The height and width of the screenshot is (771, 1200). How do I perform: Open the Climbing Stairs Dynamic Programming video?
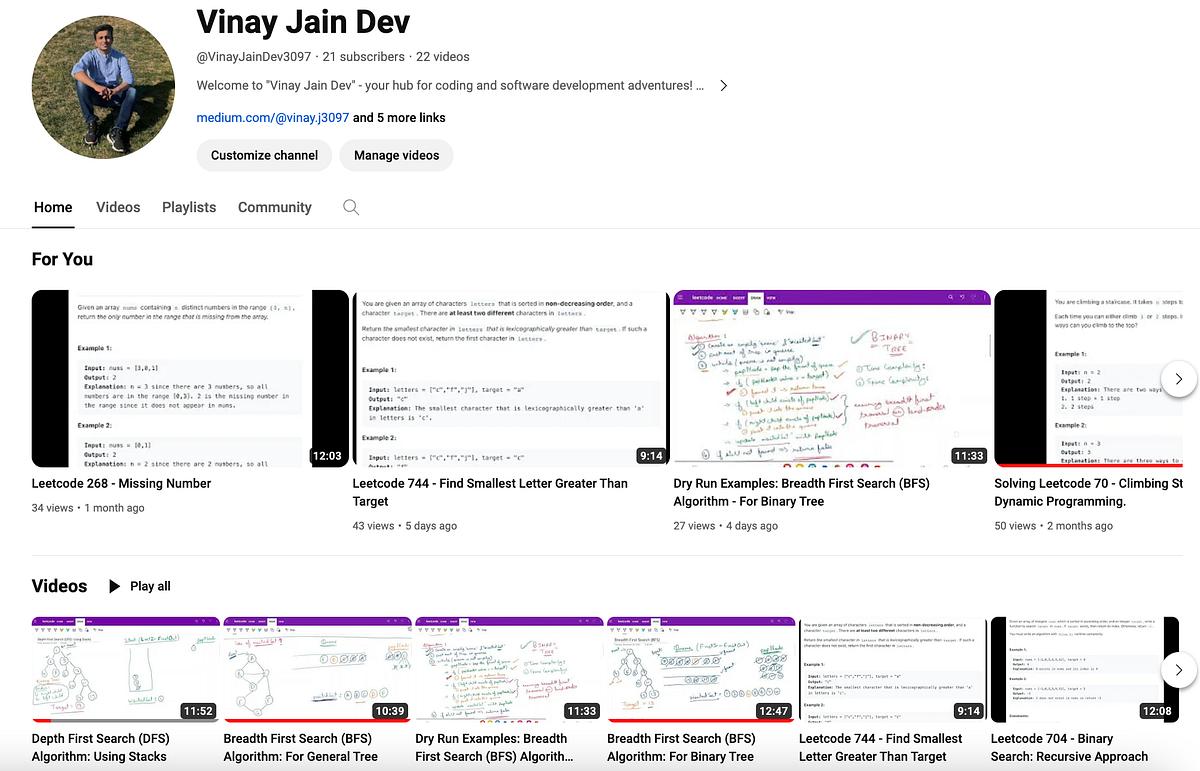click(x=1110, y=379)
